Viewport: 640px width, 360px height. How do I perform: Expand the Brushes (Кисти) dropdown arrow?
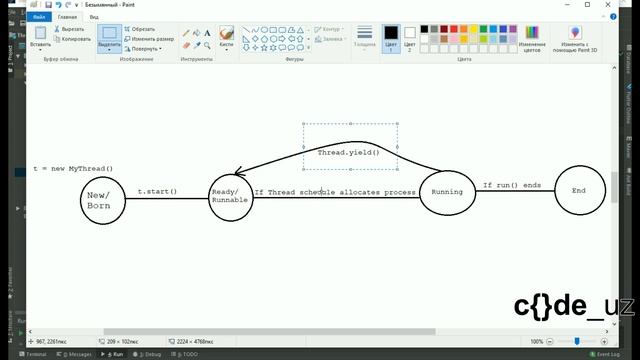226,50
